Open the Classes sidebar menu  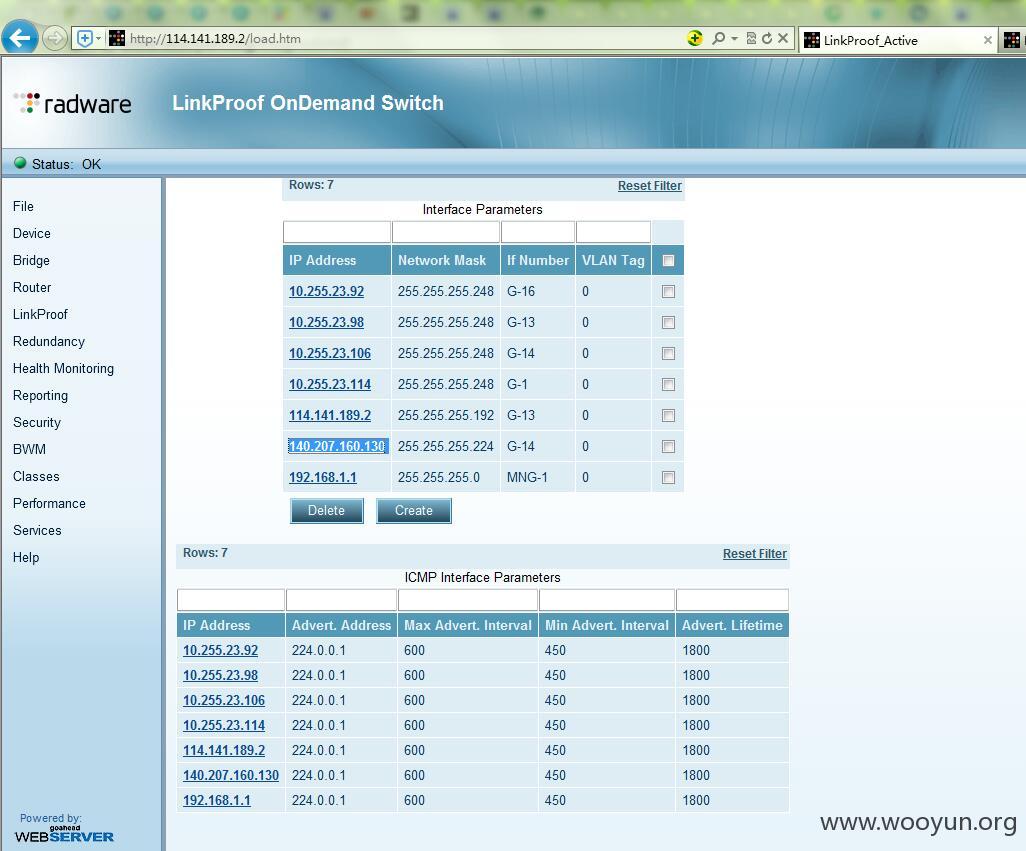(x=36, y=476)
